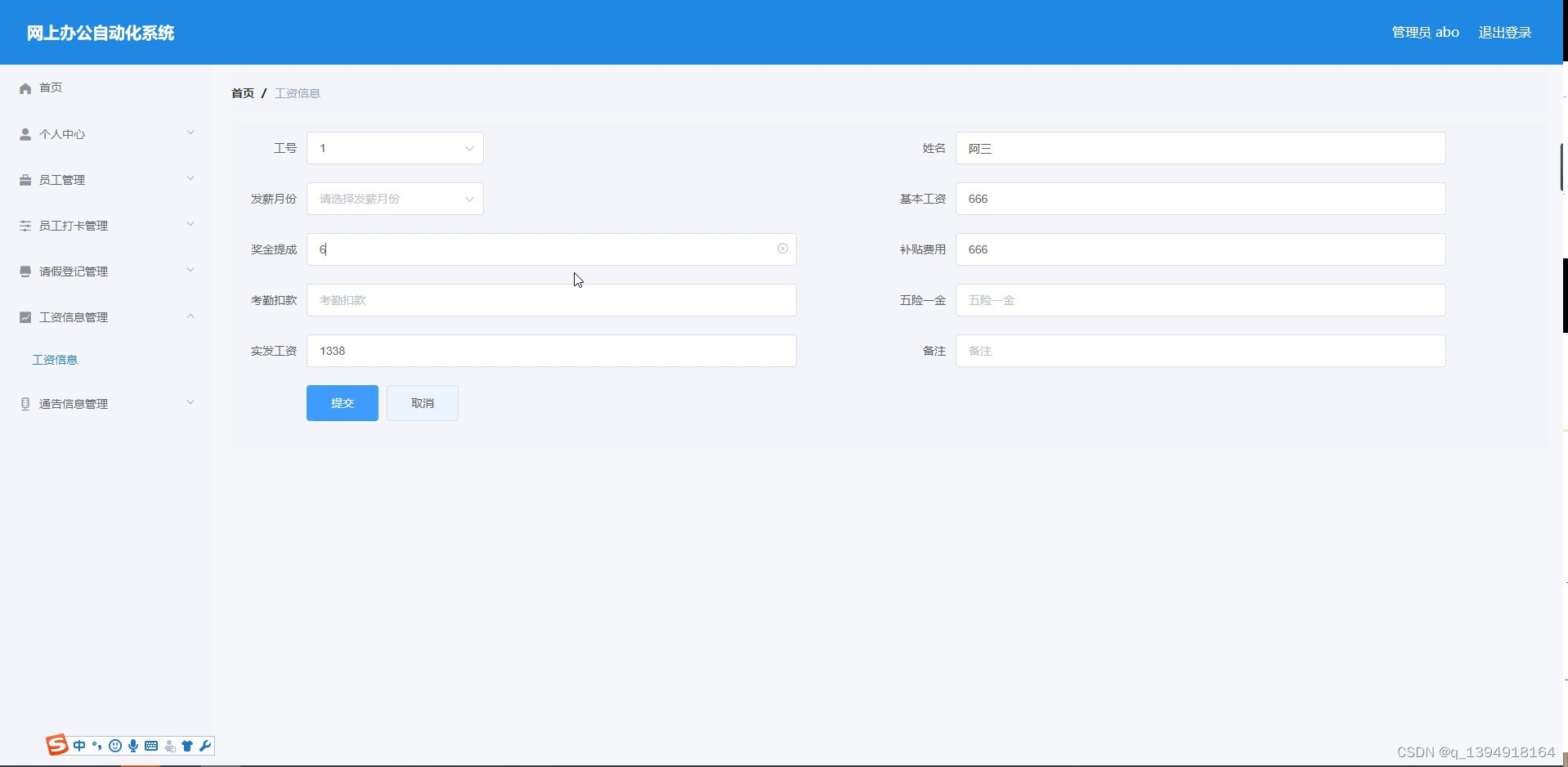Click the 取消 cancel button
This screenshot has width=1568, height=767.
(423, 403)
